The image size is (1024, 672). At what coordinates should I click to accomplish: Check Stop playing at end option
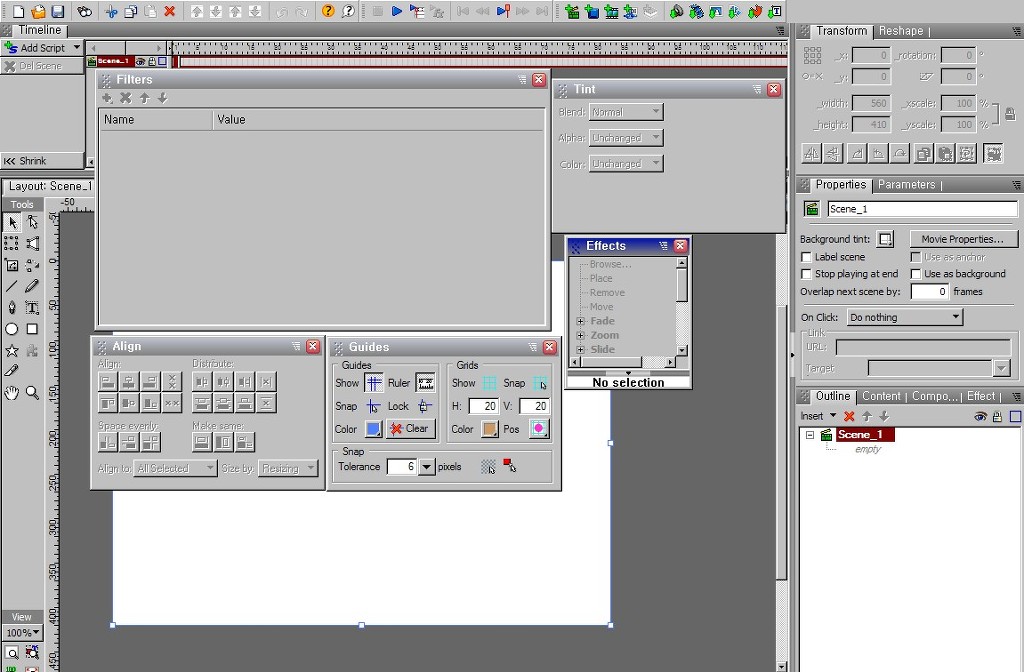coord(807,274)
